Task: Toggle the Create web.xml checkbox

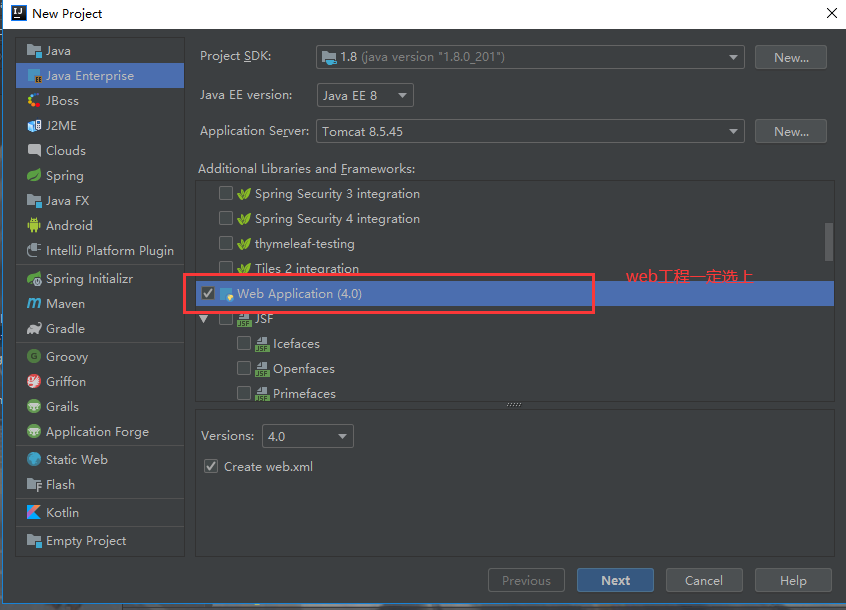Action: pyautogui.click(x=211, y=466)
